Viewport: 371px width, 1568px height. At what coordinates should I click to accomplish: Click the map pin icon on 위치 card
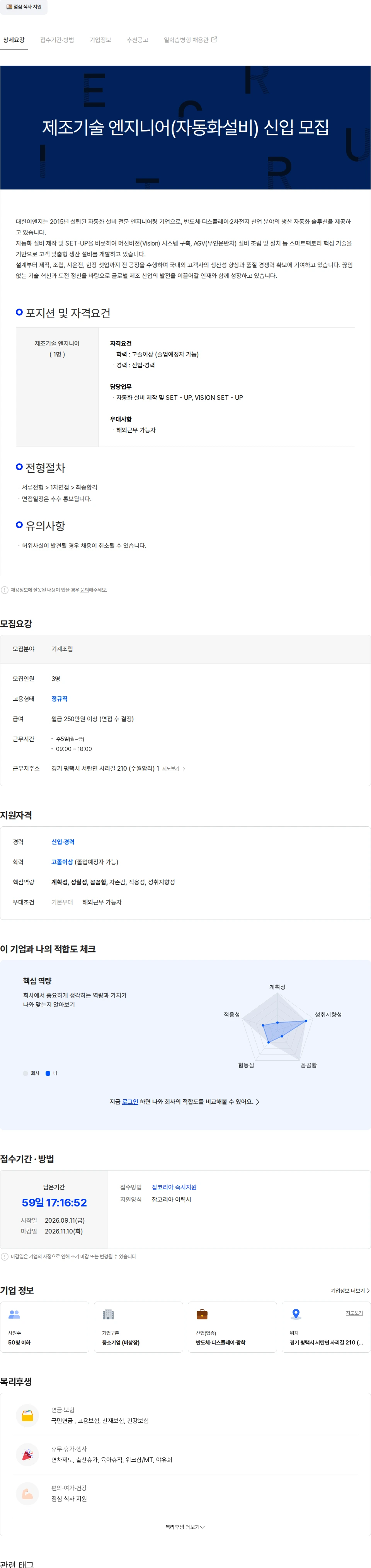296,1314
